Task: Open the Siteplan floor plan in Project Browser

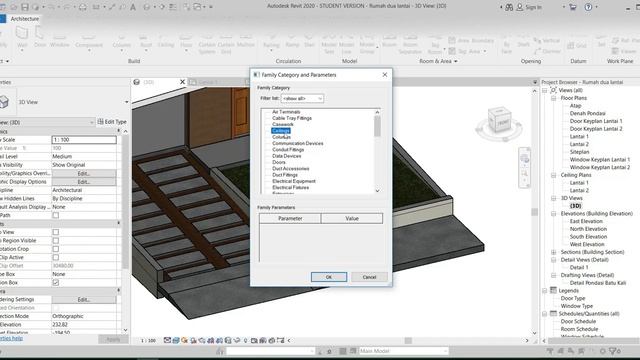Action: 580,152
